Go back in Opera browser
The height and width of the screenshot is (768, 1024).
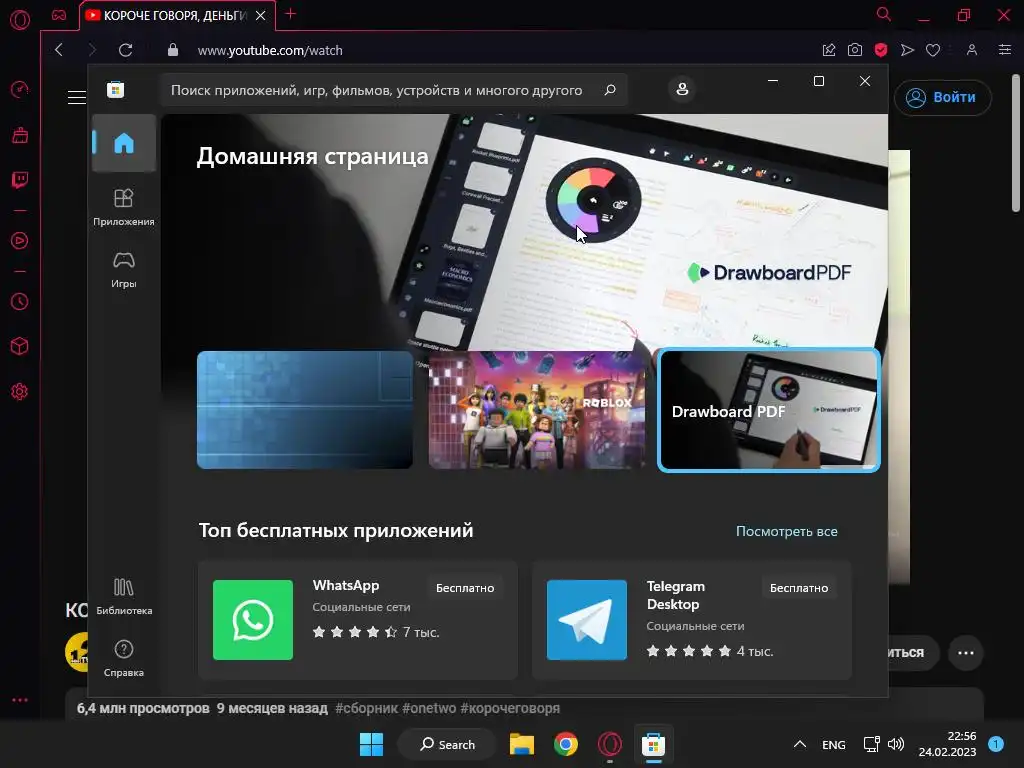(59, 50)
